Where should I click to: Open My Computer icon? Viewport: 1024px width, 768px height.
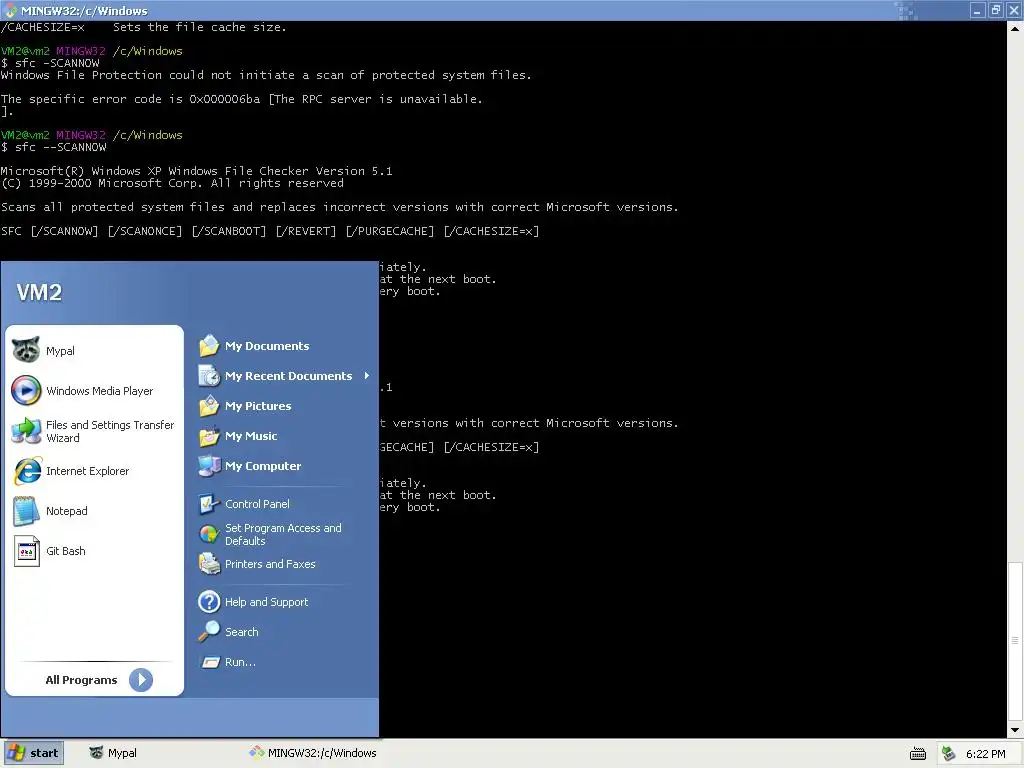point(209,466)
